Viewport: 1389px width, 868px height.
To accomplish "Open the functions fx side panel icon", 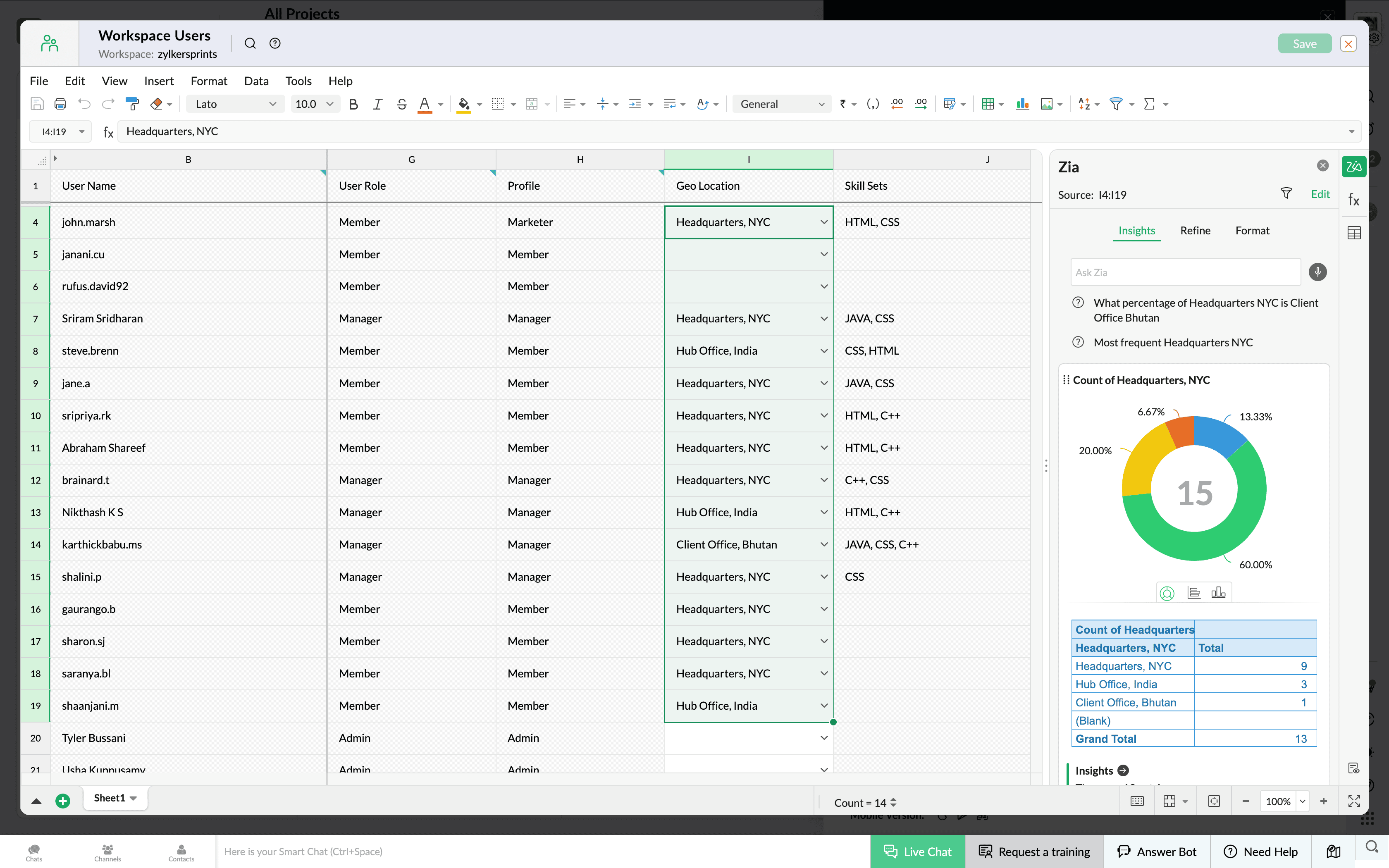I will click(x=1353, y=200).
